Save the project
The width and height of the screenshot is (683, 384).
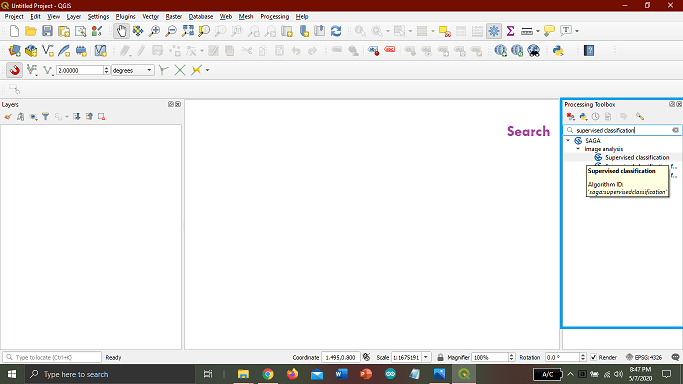[x=47, y=31]
